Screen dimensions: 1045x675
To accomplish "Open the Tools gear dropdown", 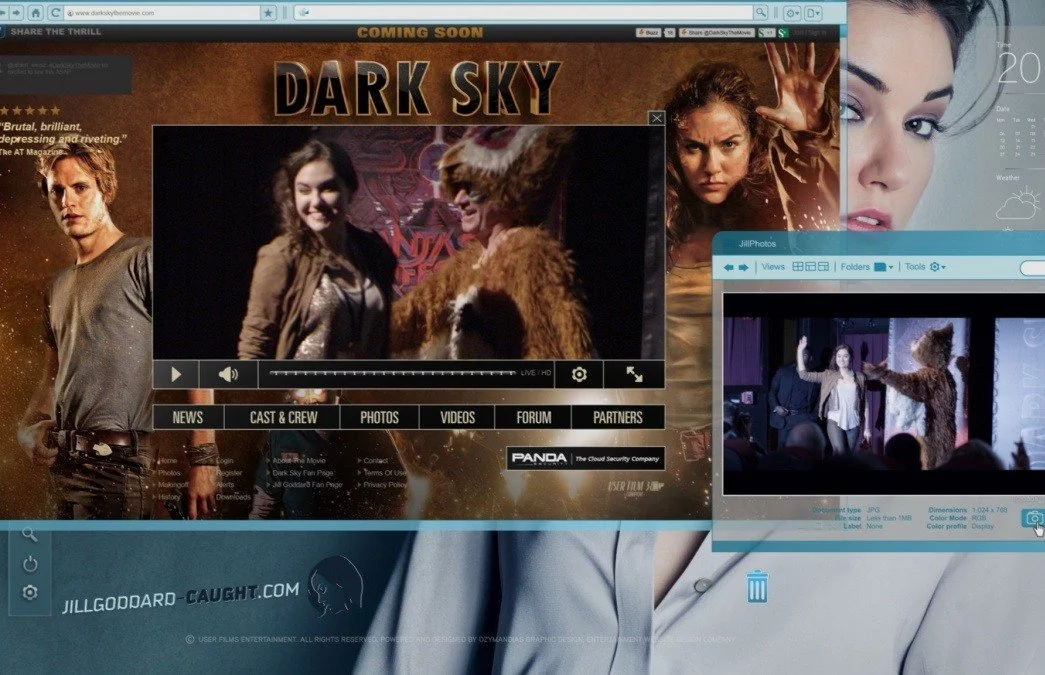I will 936,267.
